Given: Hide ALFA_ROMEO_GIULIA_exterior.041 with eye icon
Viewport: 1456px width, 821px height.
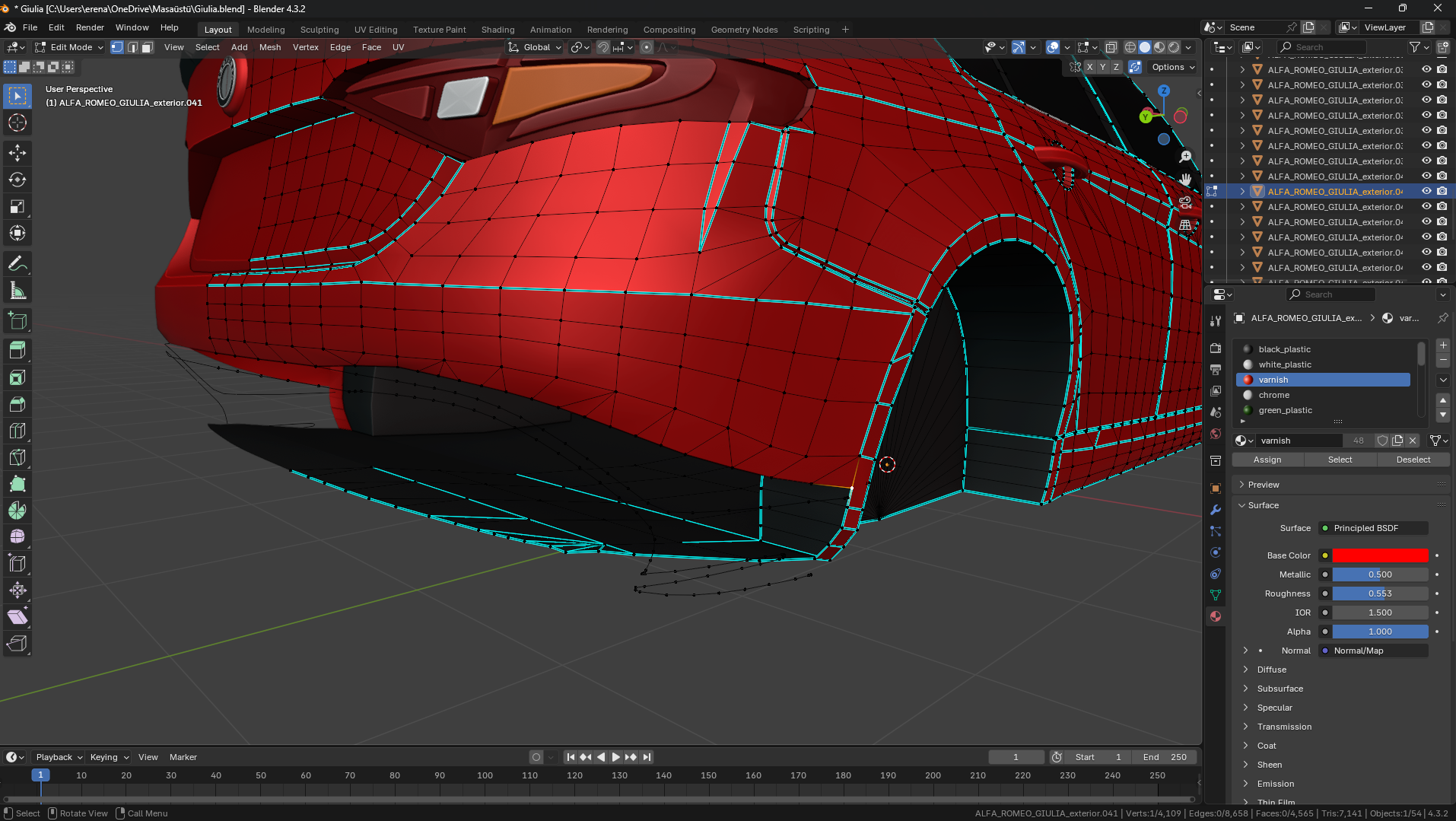Looking at the screenshot, I should 1426,191.
